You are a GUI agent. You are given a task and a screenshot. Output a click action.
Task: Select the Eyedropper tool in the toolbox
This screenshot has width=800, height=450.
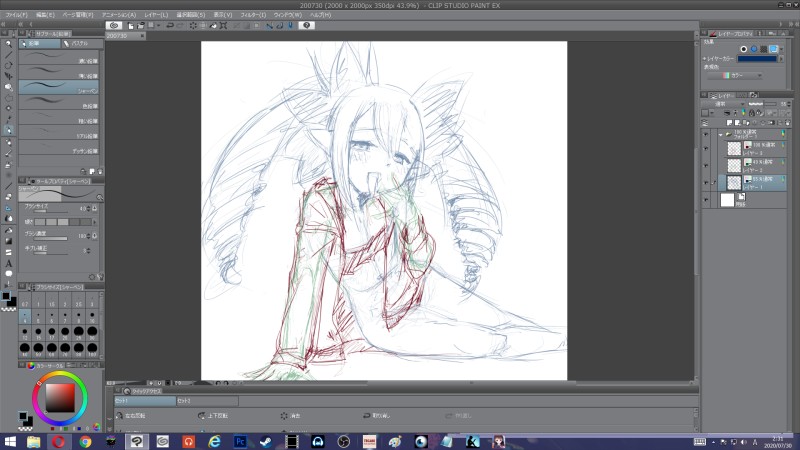click(8, 119)
